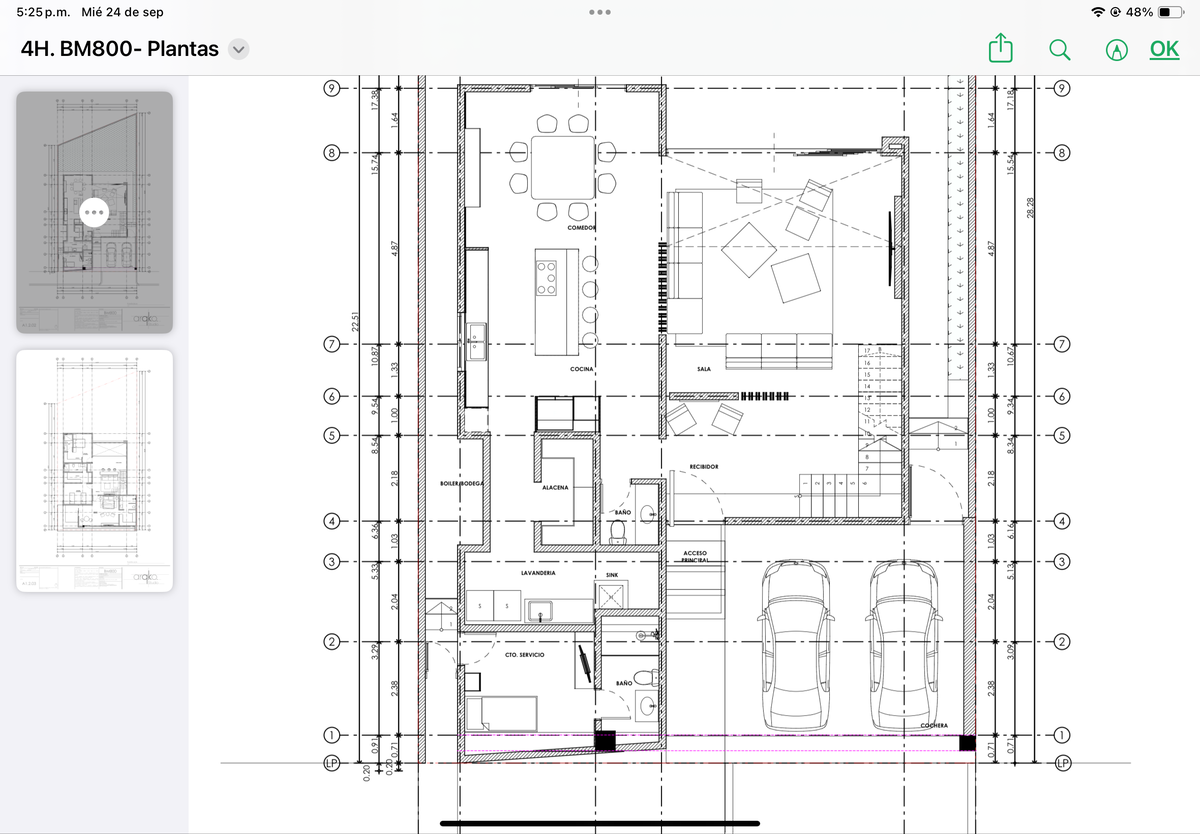Tap the SALA label on the floor plan
Viewport: 1200px width, 834px height.
coord(703,369)
